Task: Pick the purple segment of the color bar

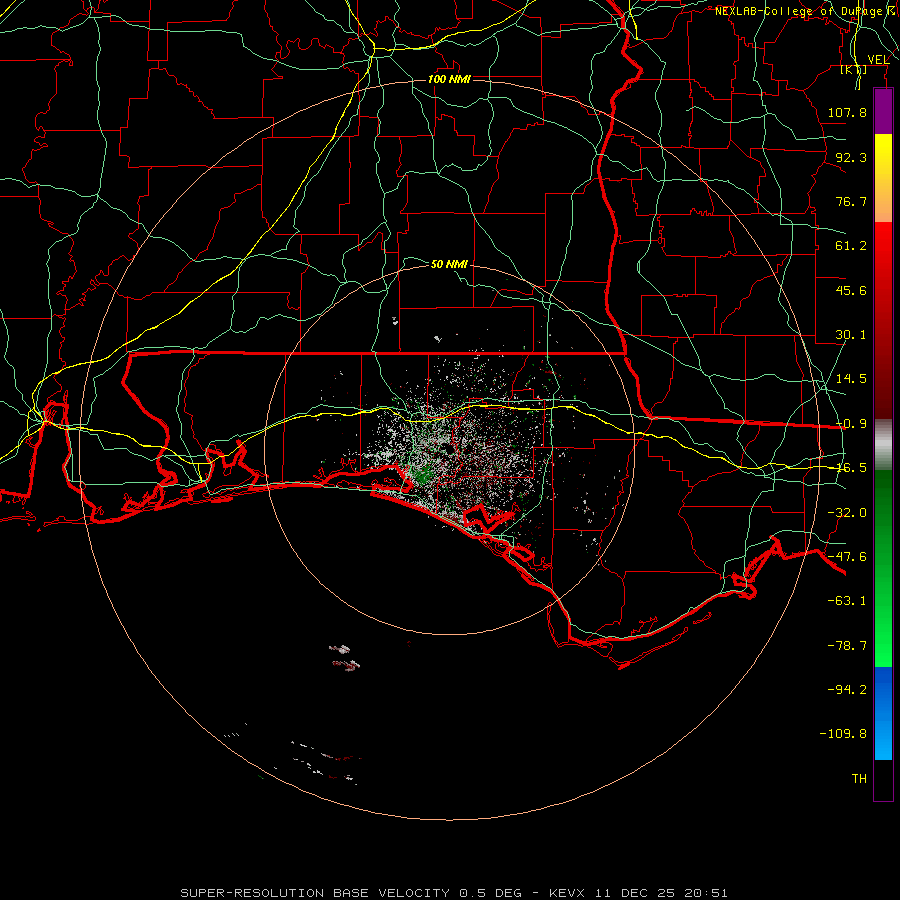Action: click(883, 111)
